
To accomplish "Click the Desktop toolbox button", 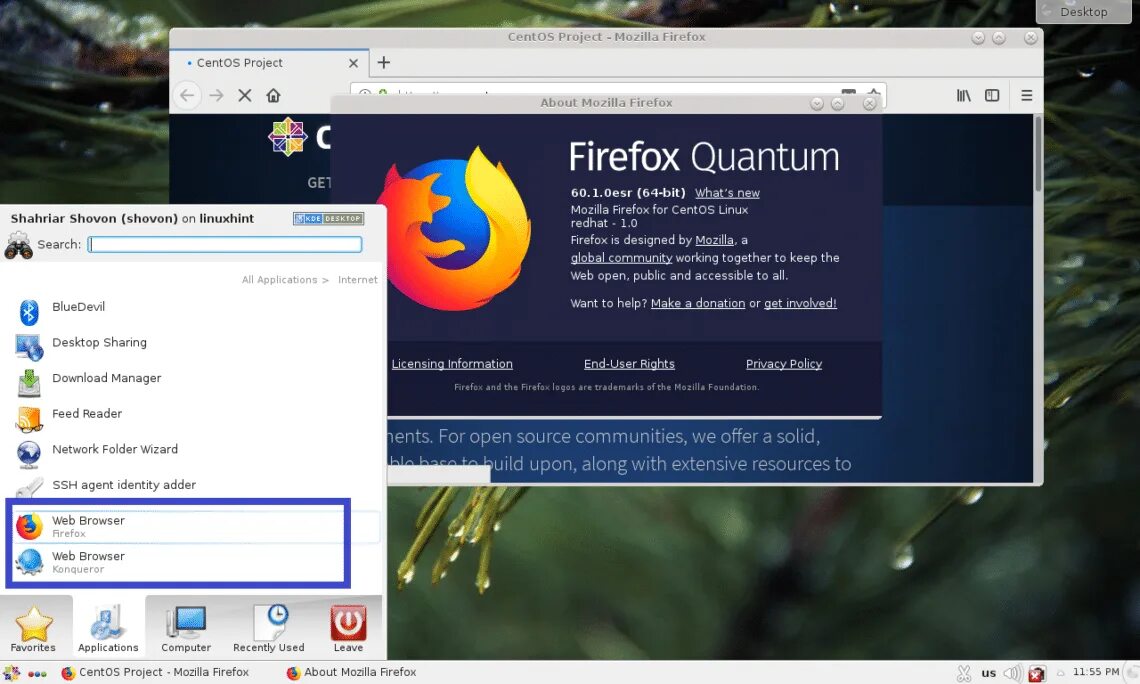I will 1083,12.
